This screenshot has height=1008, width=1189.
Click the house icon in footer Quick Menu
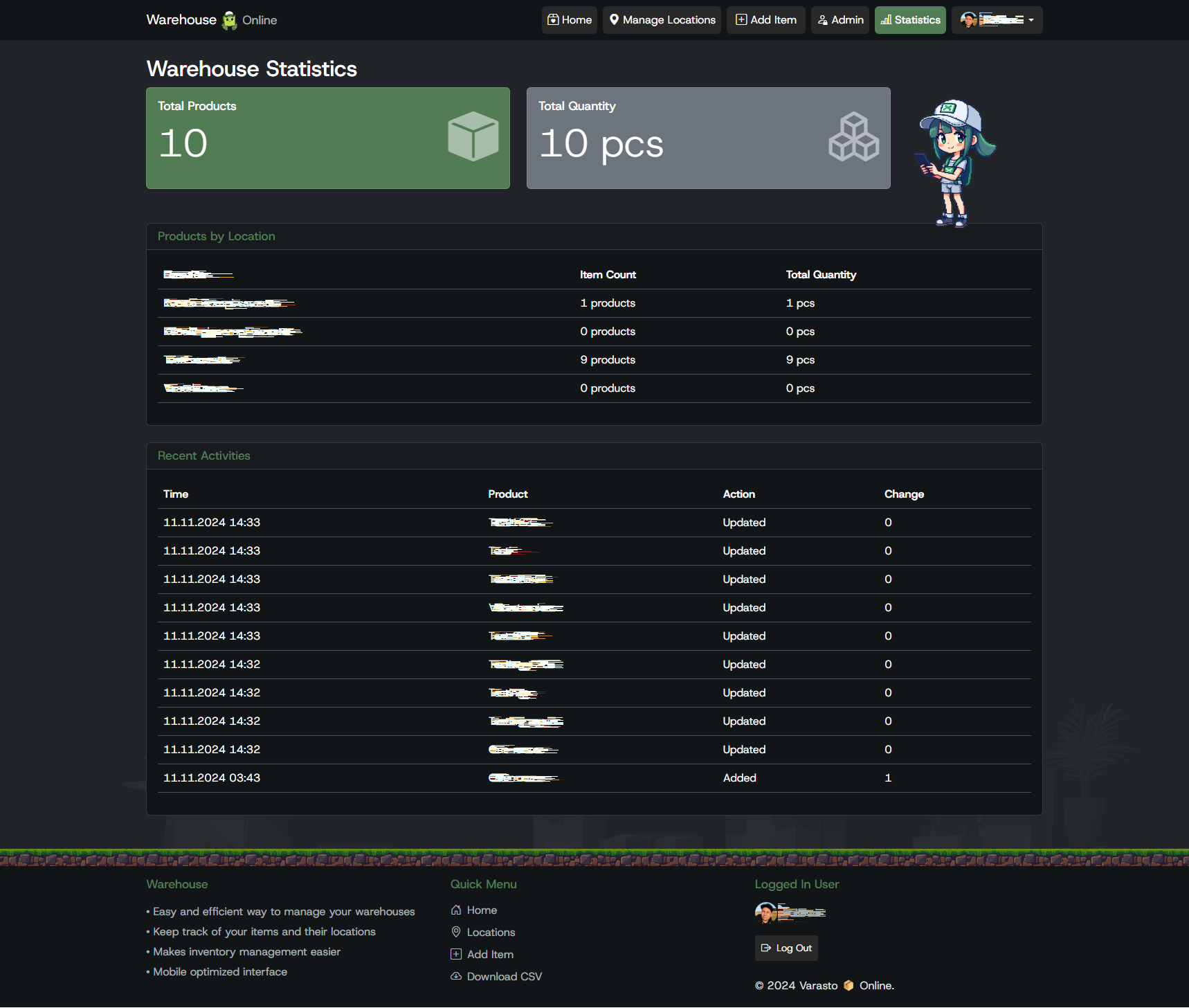[x=456, y=910]
